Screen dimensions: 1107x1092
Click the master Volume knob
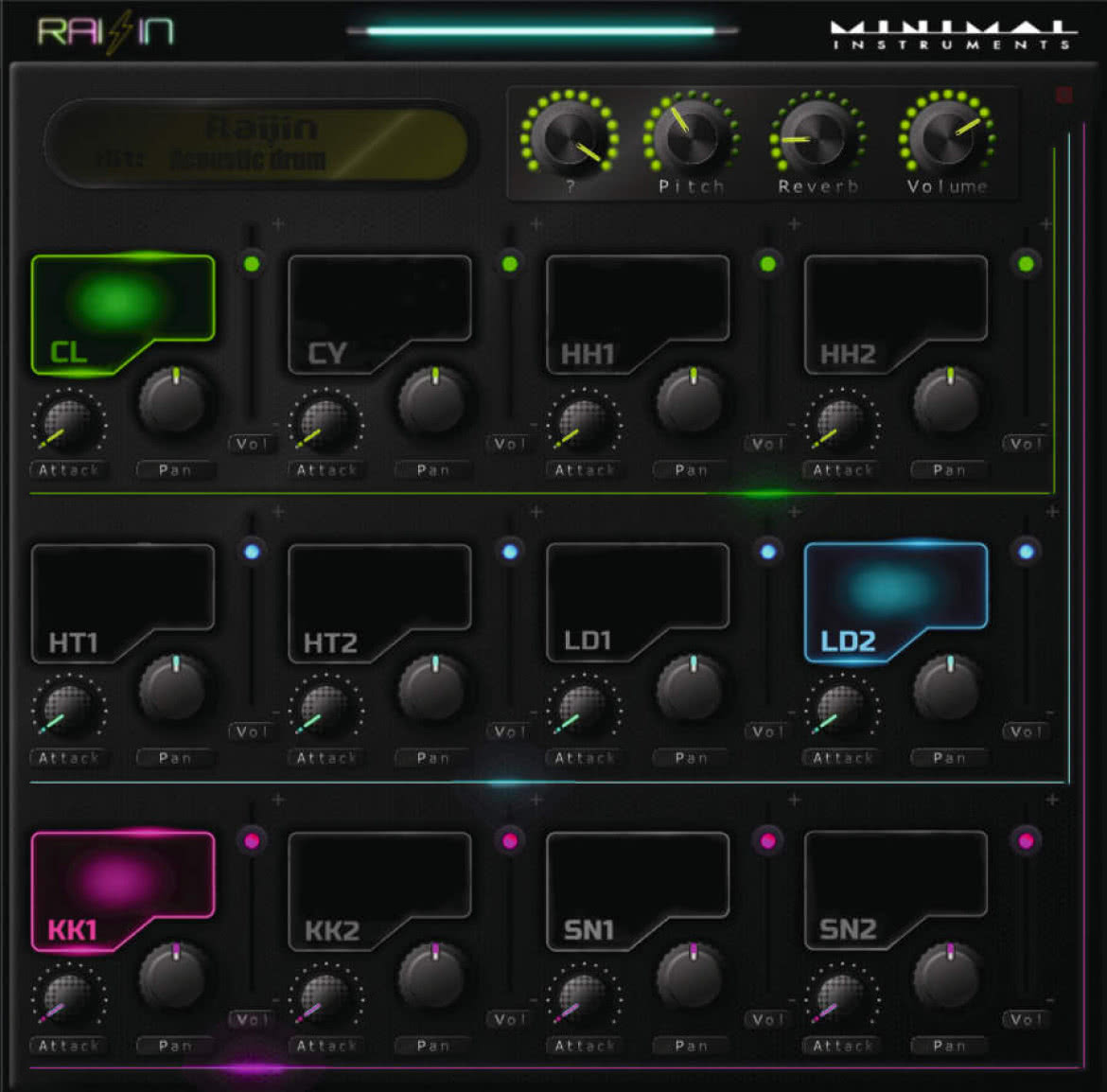tap(947, 134)
